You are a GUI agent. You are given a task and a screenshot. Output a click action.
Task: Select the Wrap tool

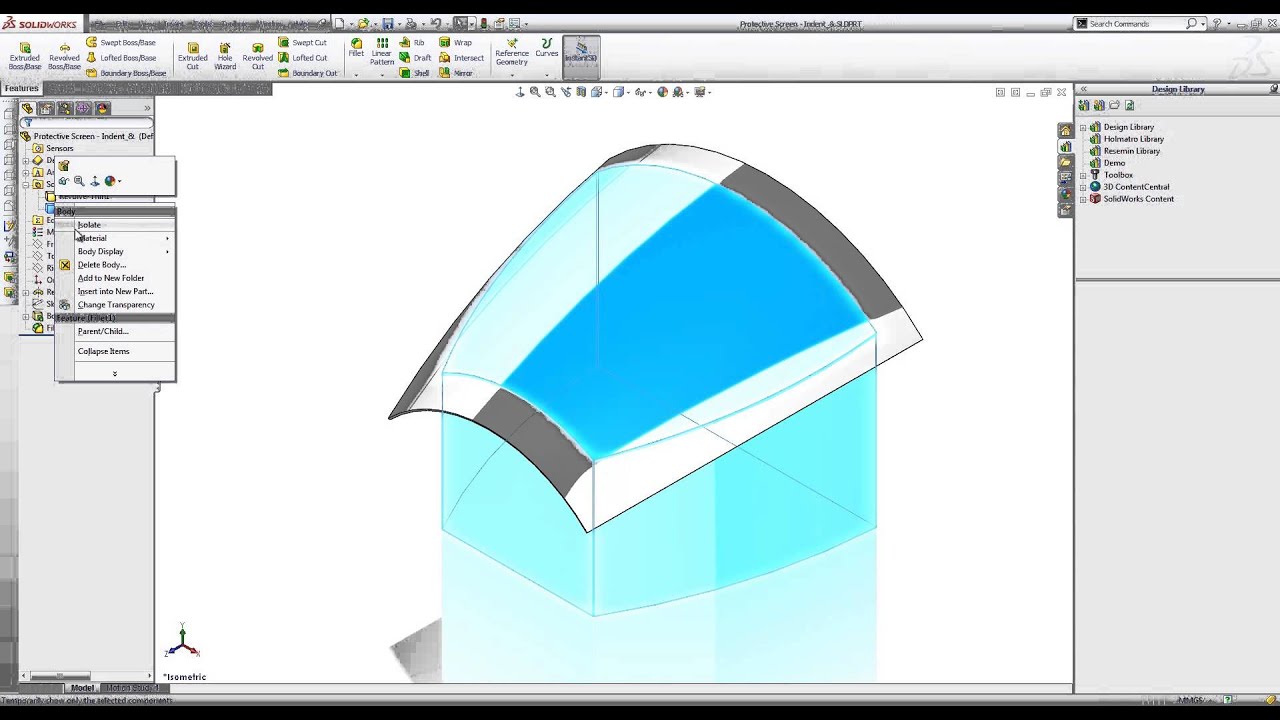[x=455, y=43]
